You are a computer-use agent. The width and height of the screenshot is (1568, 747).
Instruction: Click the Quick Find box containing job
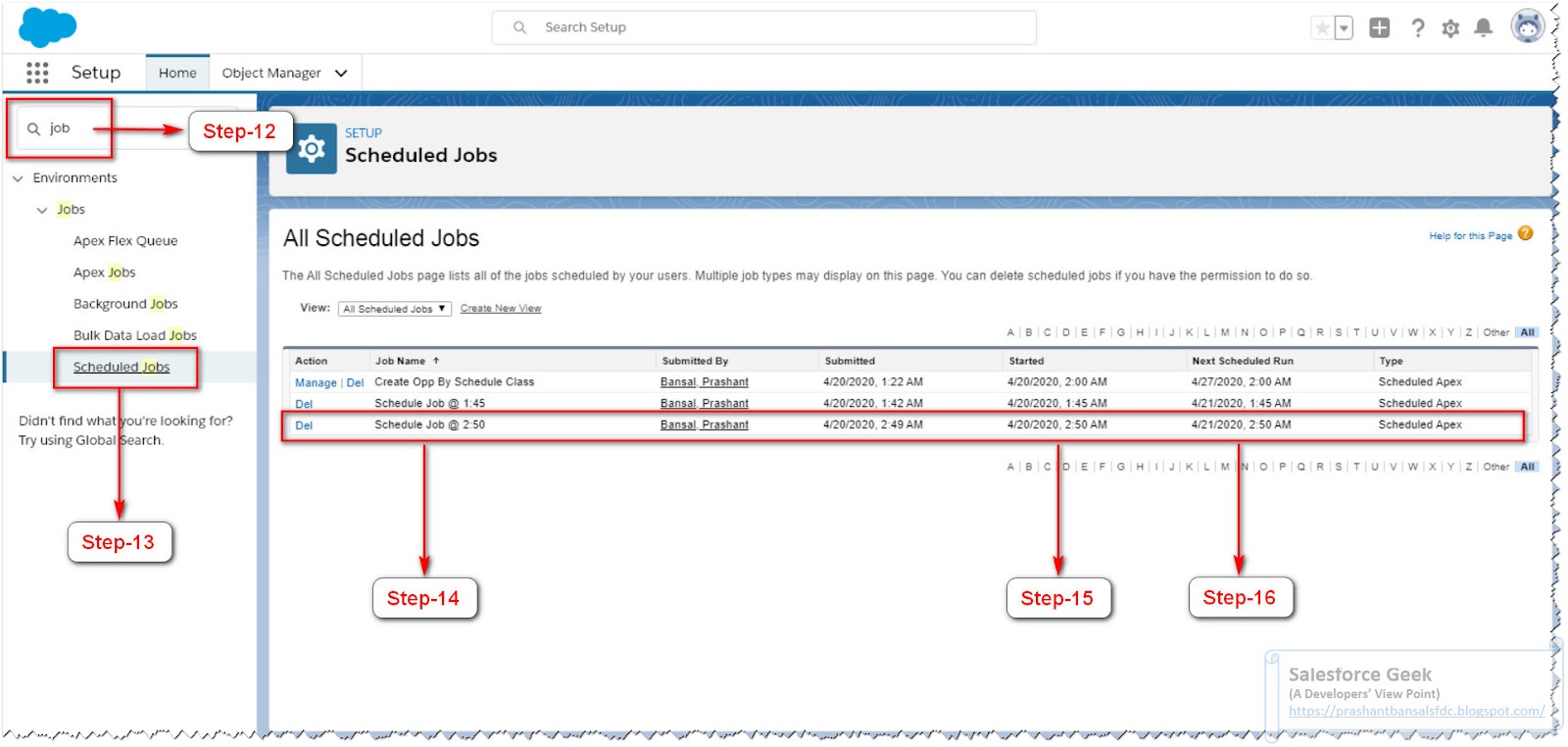(127, 128)
